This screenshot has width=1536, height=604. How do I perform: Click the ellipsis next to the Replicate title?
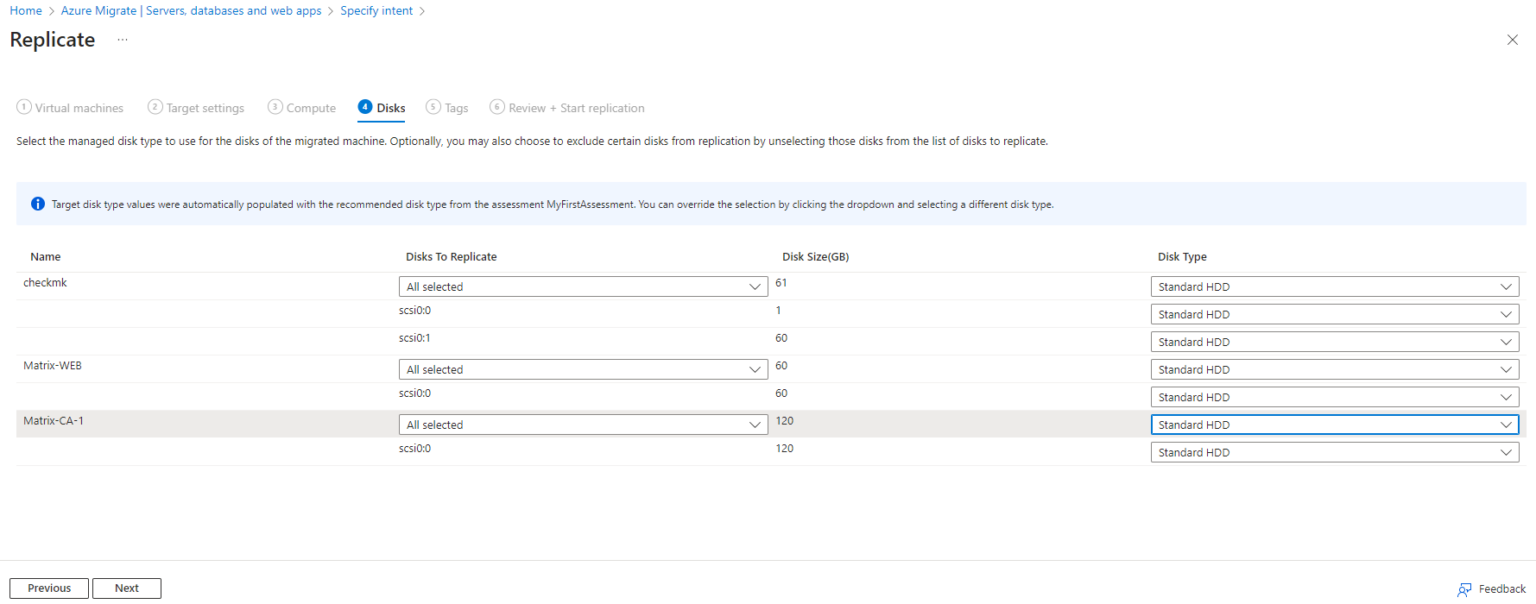point(122,41)
